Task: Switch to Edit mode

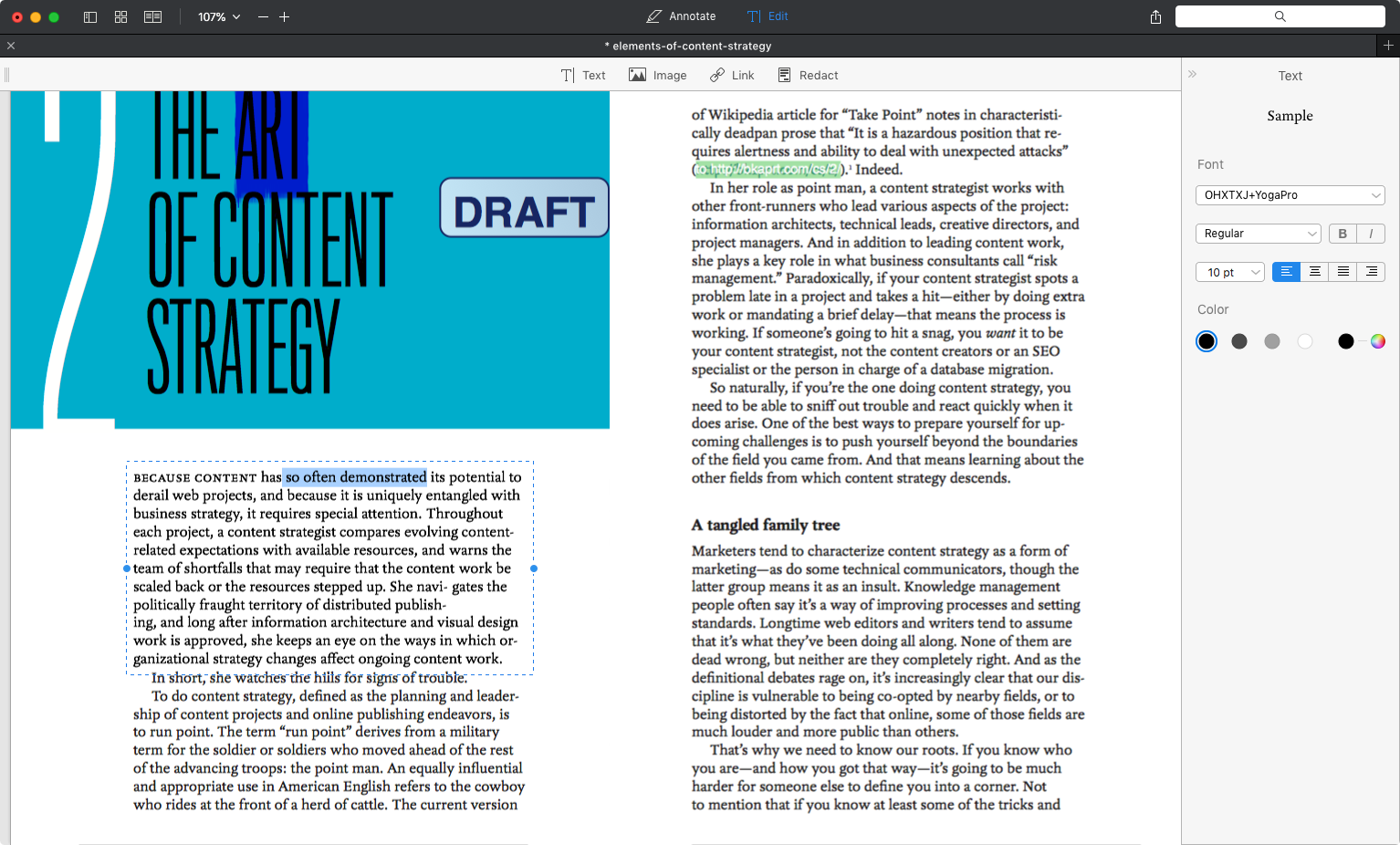Action: [x=768, y=16]
